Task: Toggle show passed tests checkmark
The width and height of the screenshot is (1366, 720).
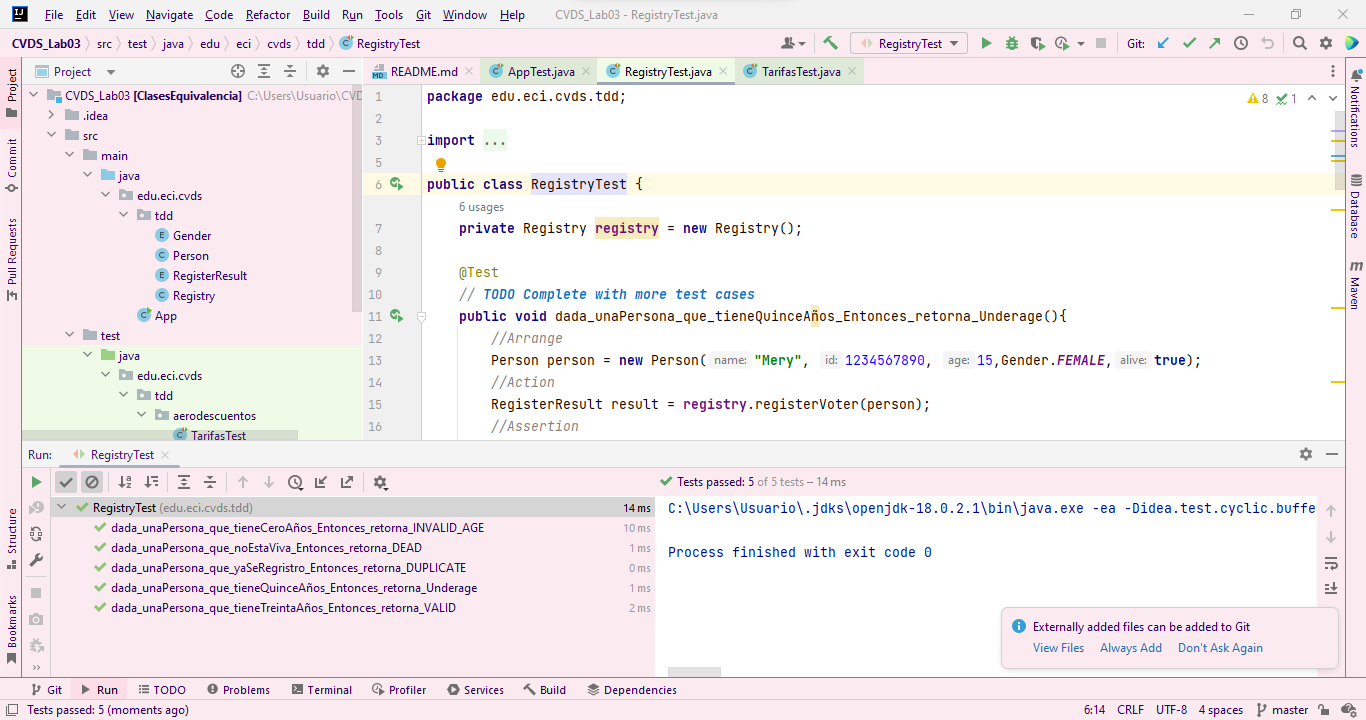Action: (x=66, y=482)
